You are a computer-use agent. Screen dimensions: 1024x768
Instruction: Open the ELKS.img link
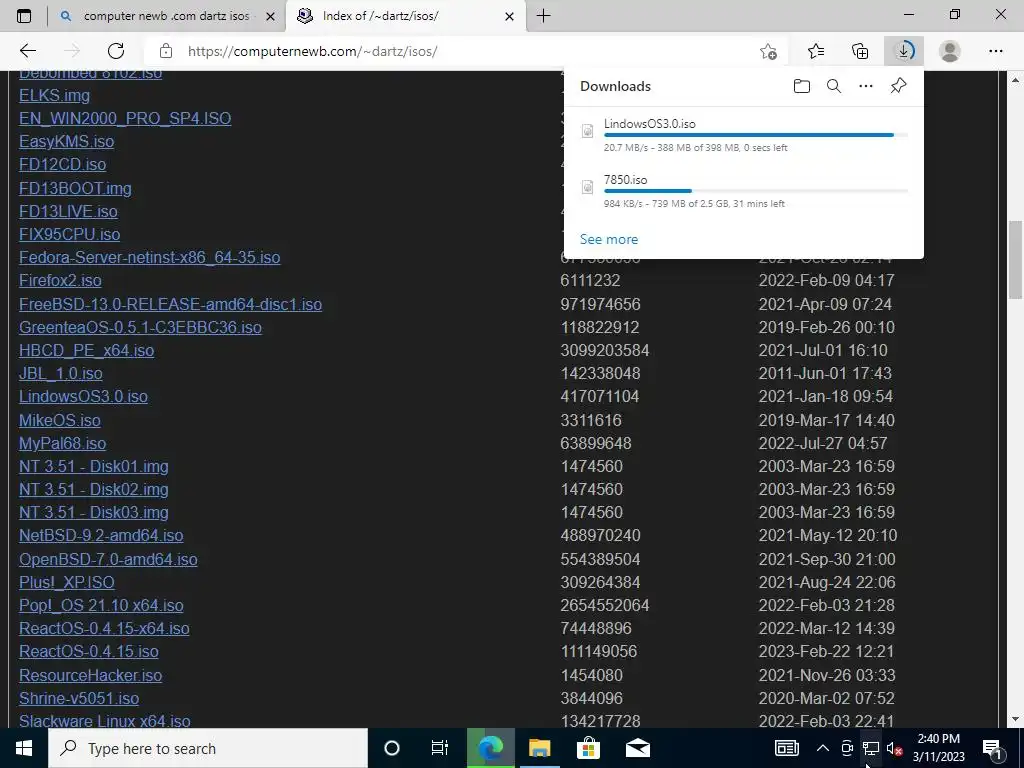(54, 95)
